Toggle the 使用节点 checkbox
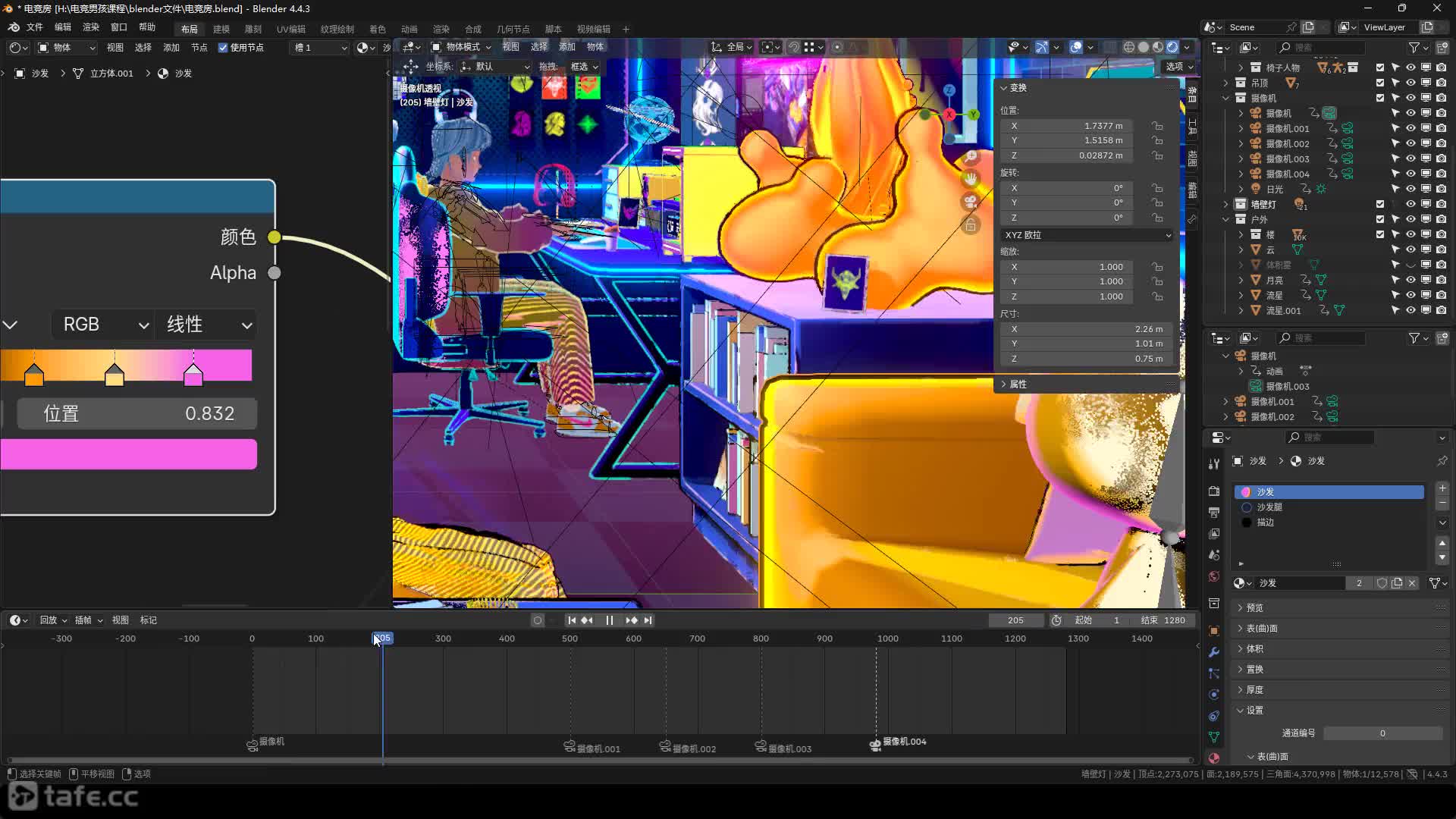The image size is (1456, 819). coord(223,47)
